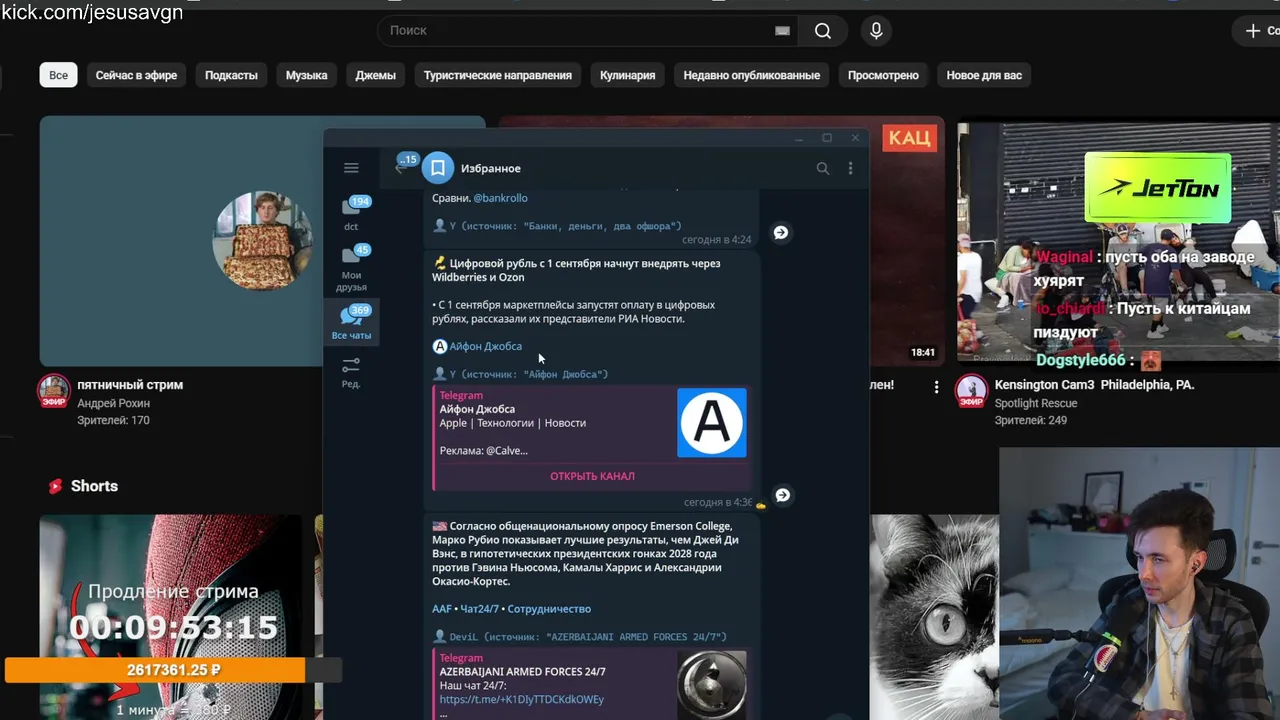This screenshot has width=1280, height=720.
Task: Open the more-options dots beside Kensington video
Action: pyautogui.click(x=936, y=386)
